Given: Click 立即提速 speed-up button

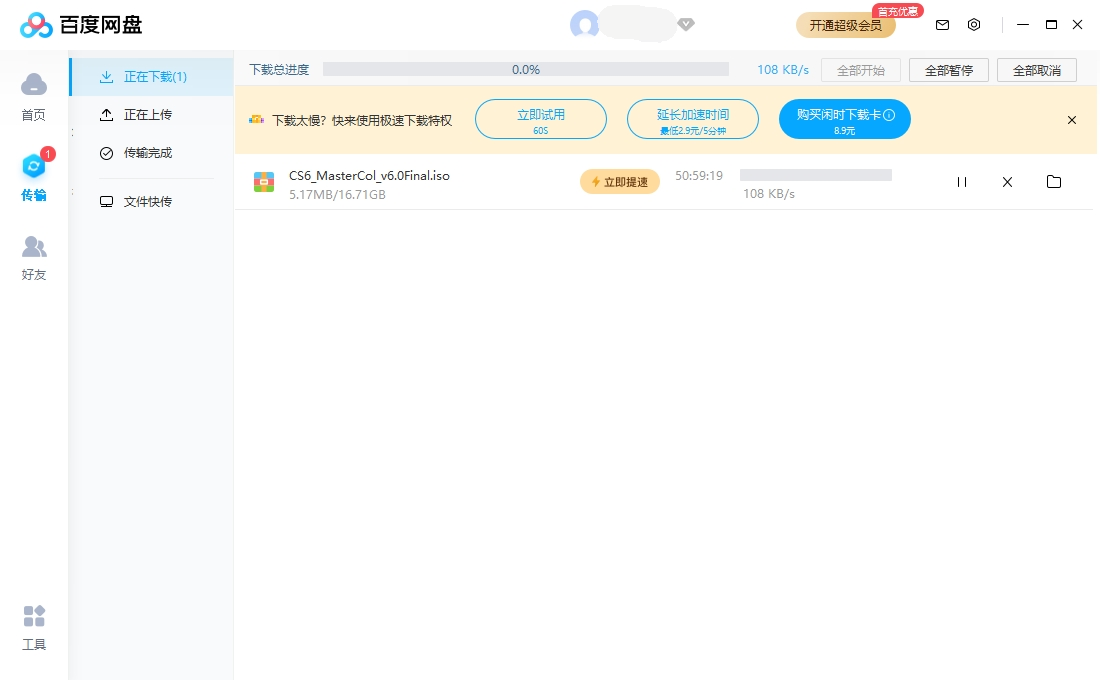Looking at the screenshot, I should (619, 182).
